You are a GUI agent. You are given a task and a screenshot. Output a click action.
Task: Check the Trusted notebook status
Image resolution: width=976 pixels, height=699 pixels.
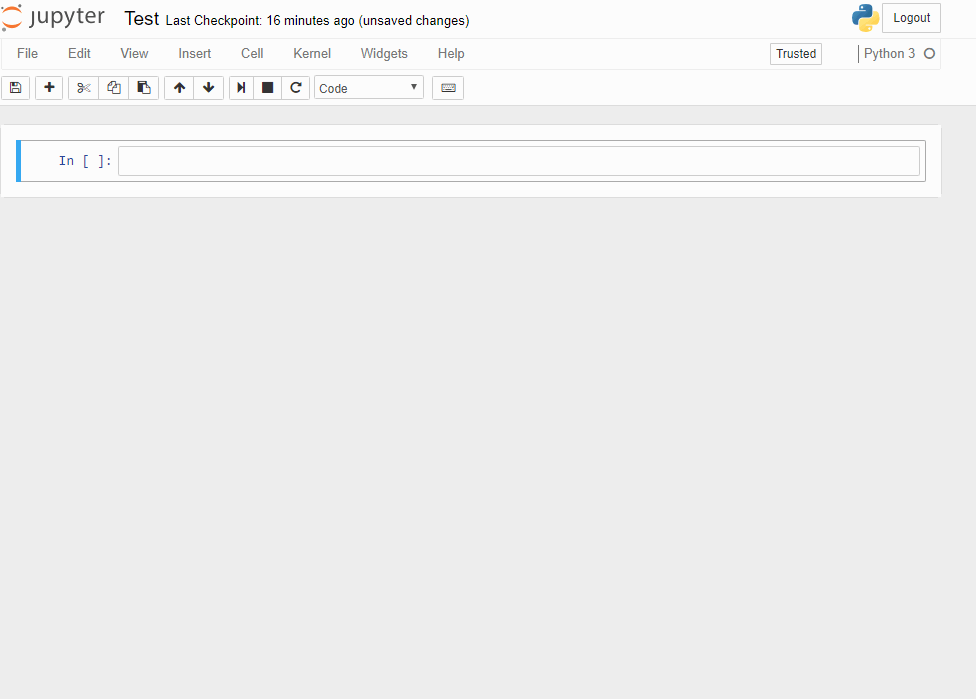pyautogui.click(x=795, y=53)
